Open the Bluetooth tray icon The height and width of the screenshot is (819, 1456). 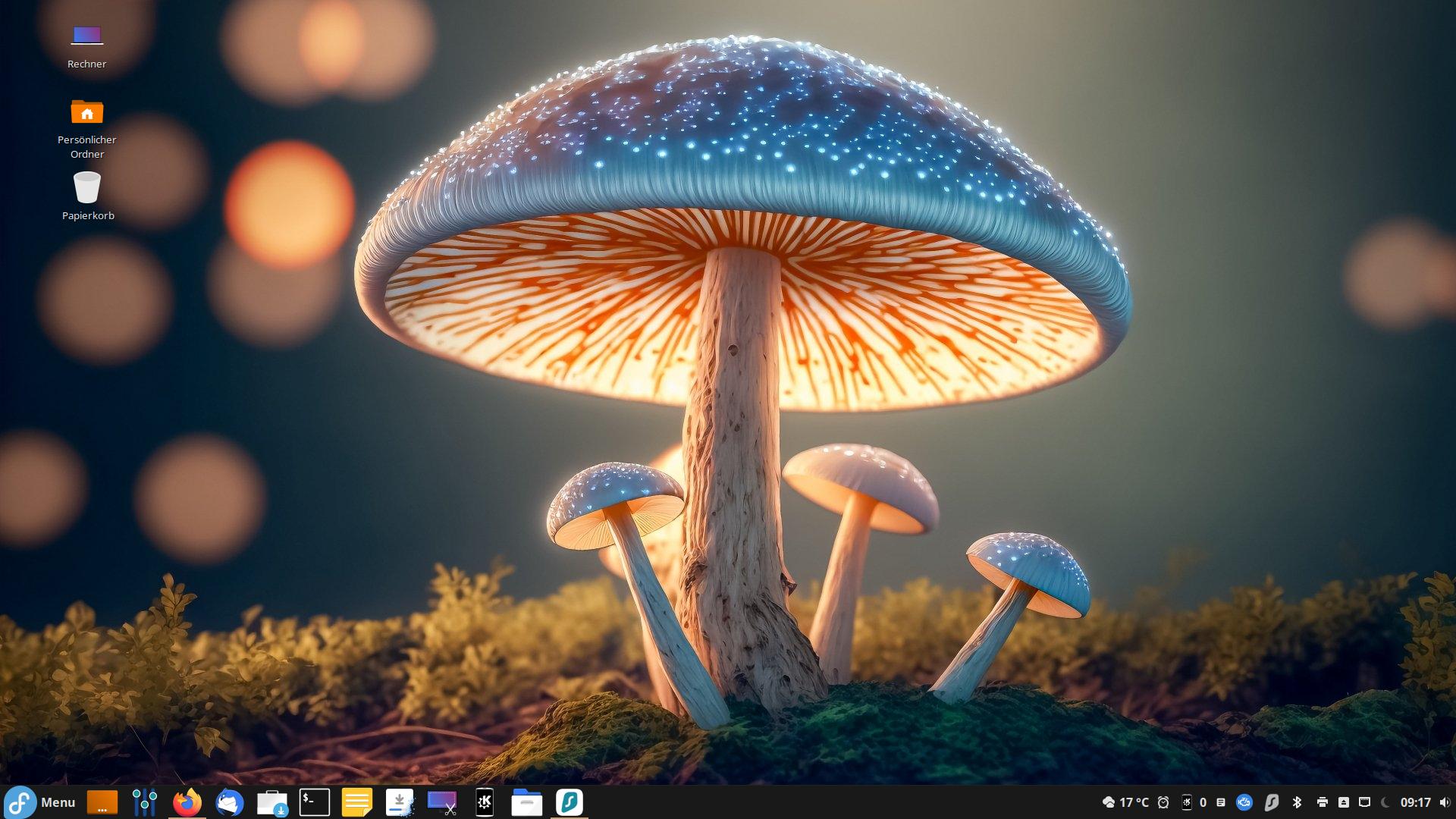pos(1297,802)
